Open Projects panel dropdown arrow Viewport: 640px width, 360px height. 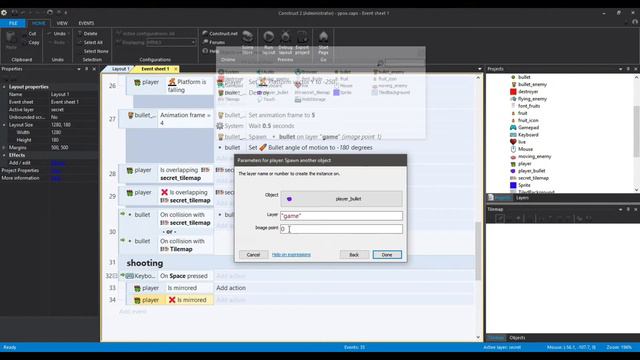pos(620,69)
